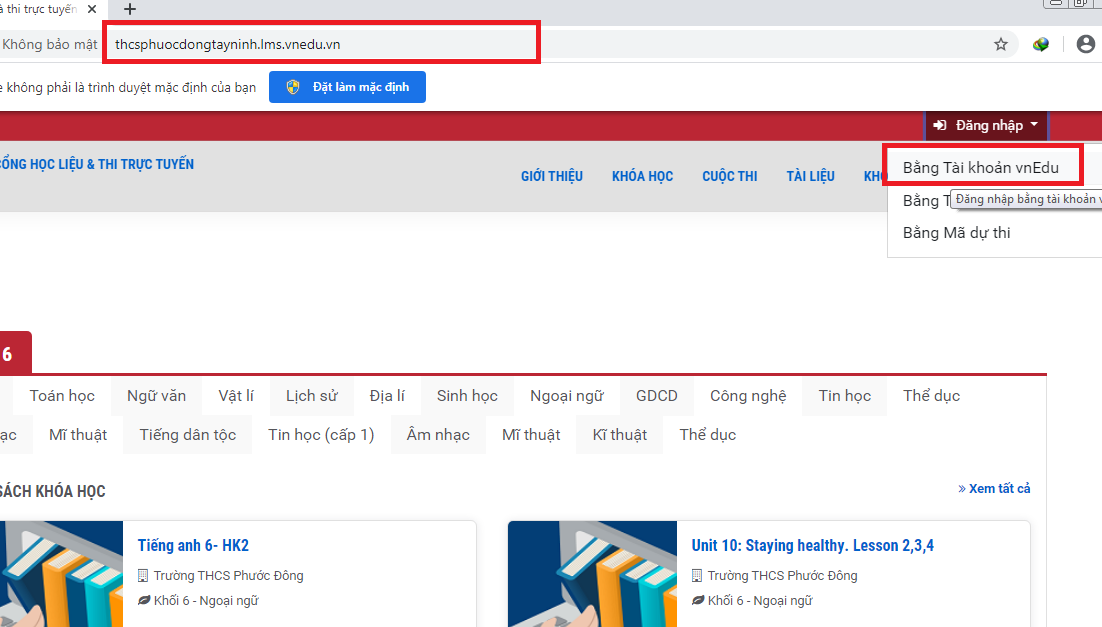Select the Tin học (cấp 1) tab
The width and height of the screenshot is (1102, 627).
click(321, 435)
